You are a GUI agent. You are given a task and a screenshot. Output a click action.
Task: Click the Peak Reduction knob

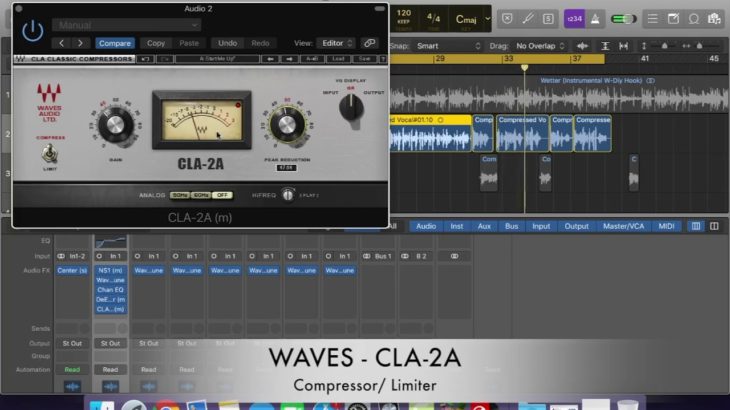pyautogui.click(x=287, y=125)
